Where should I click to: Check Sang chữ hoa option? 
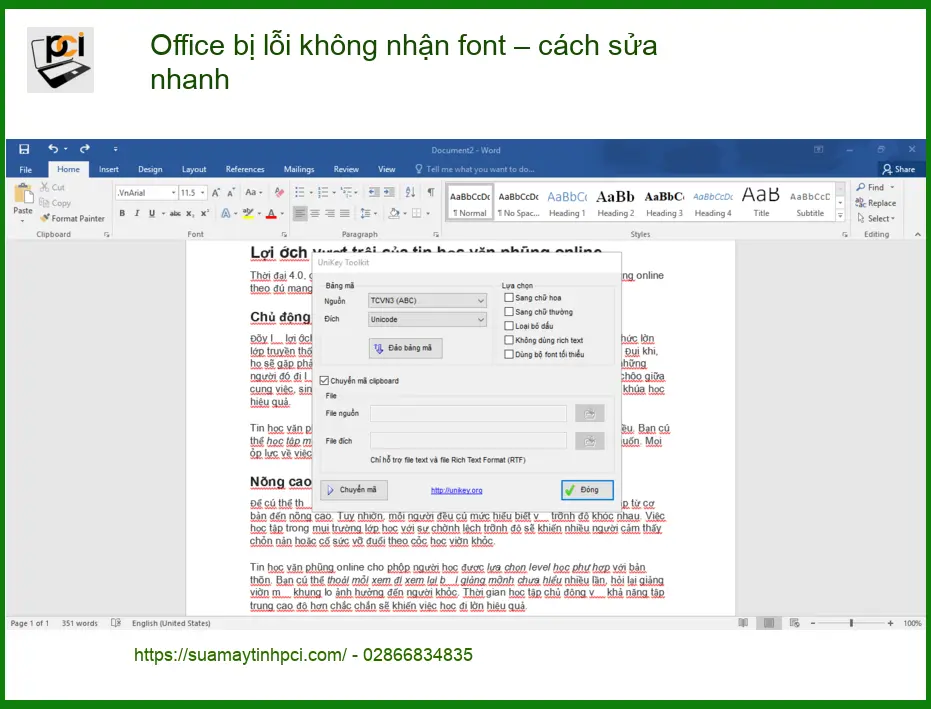click(509, 297)
